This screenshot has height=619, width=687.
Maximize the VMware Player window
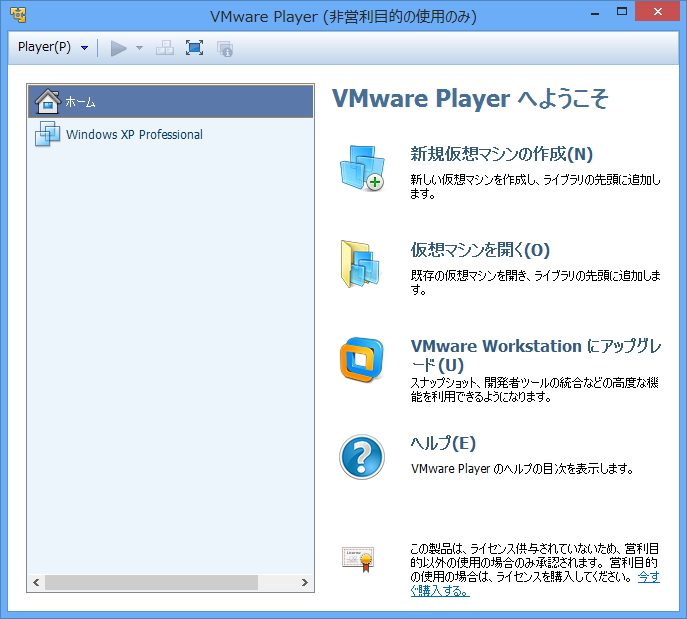622,12
